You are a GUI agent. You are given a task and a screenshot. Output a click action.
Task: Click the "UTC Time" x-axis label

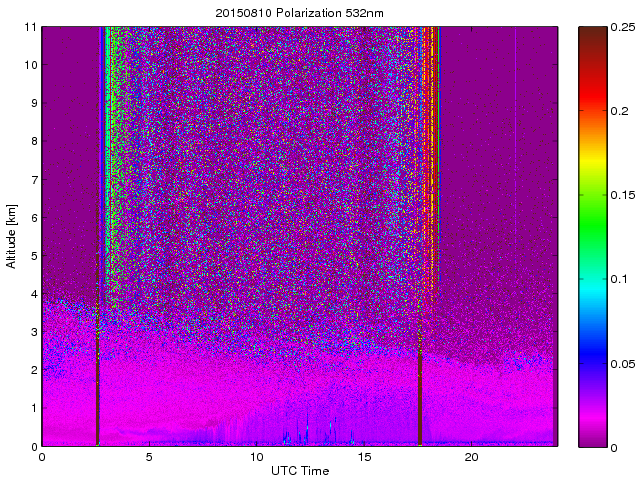point(299,470)
